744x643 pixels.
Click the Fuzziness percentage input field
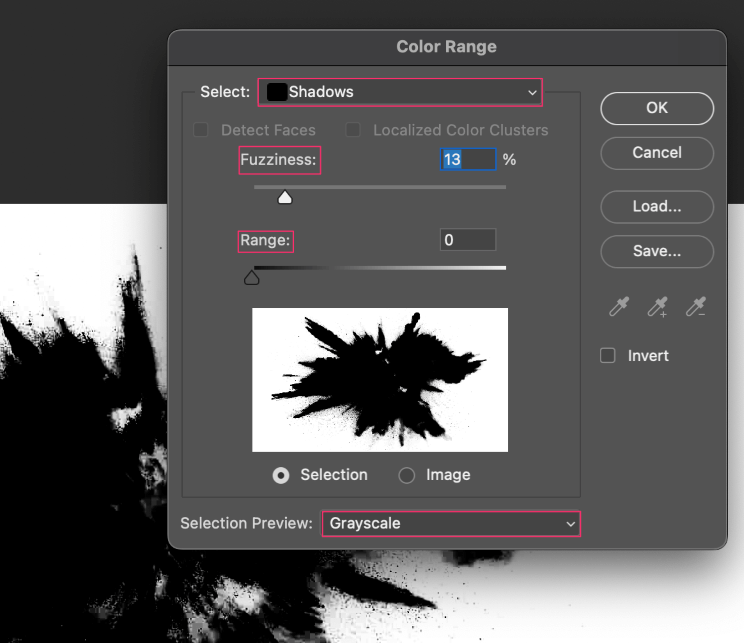tap(468, 159)
